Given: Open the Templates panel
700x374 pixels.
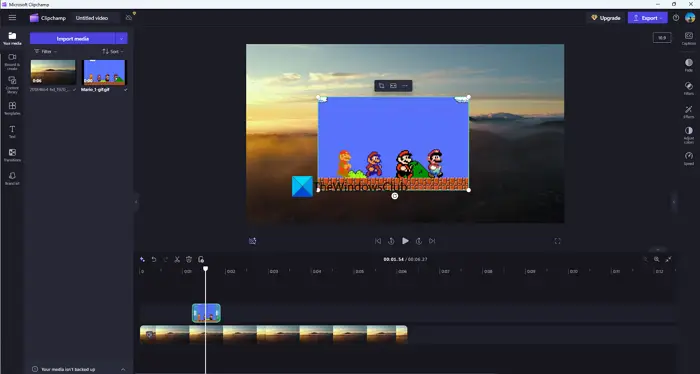Looking at the screenshot, I should point(12,108).
